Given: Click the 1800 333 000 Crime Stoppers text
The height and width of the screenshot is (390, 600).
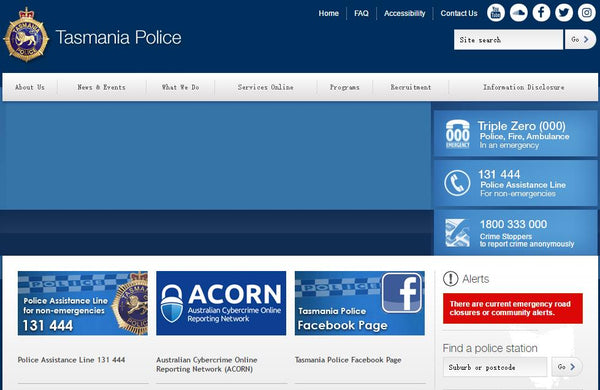Looking at the screenshot, I should tap(527, 233).
